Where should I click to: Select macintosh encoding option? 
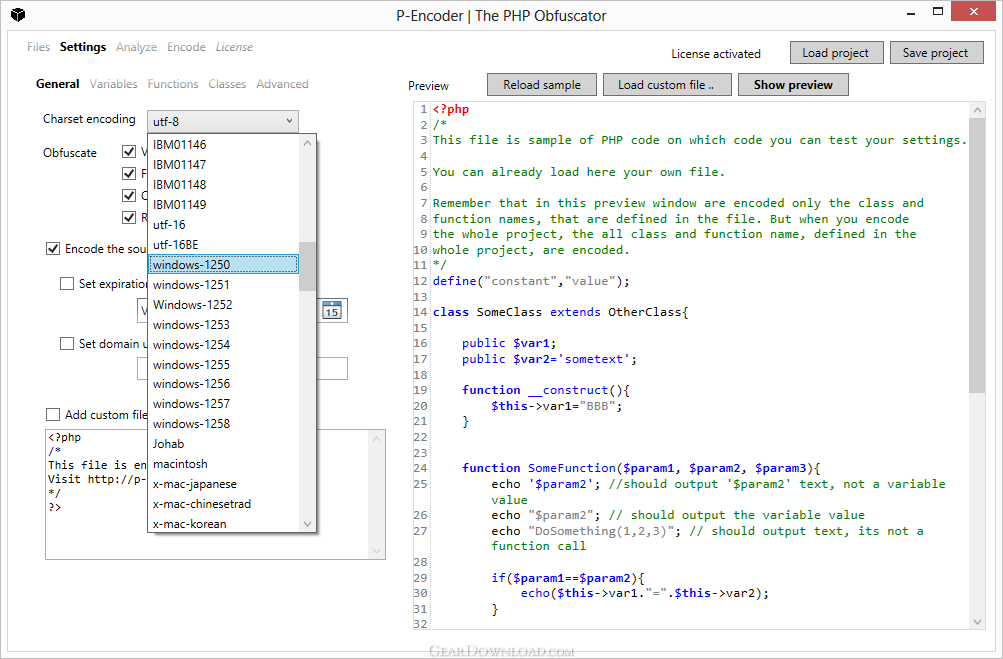(223, 464)
